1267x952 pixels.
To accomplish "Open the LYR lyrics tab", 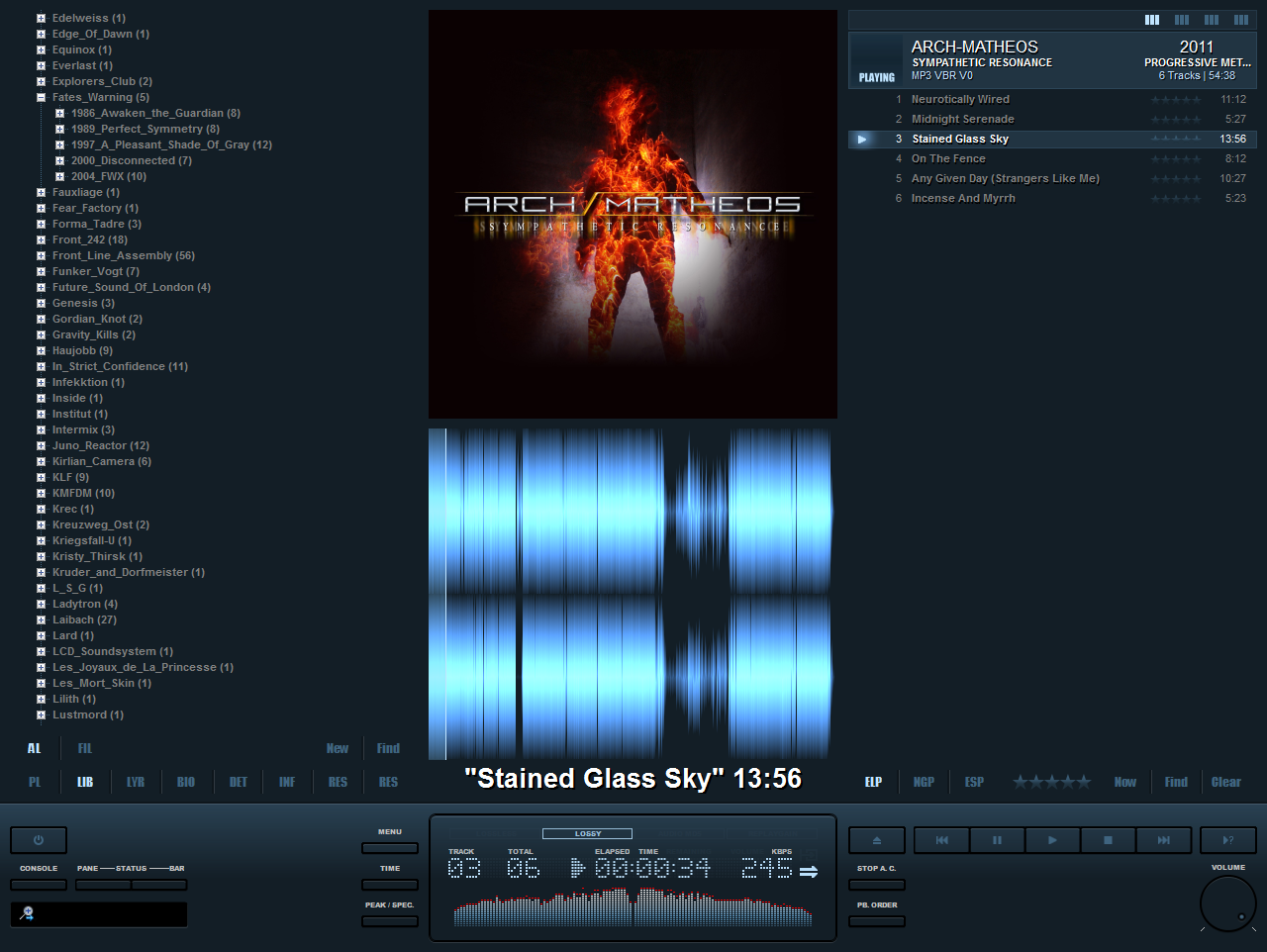I will (136, 783).
